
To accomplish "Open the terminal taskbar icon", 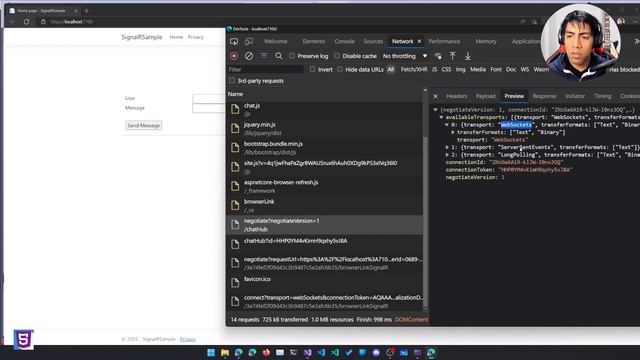I will 293,352.
